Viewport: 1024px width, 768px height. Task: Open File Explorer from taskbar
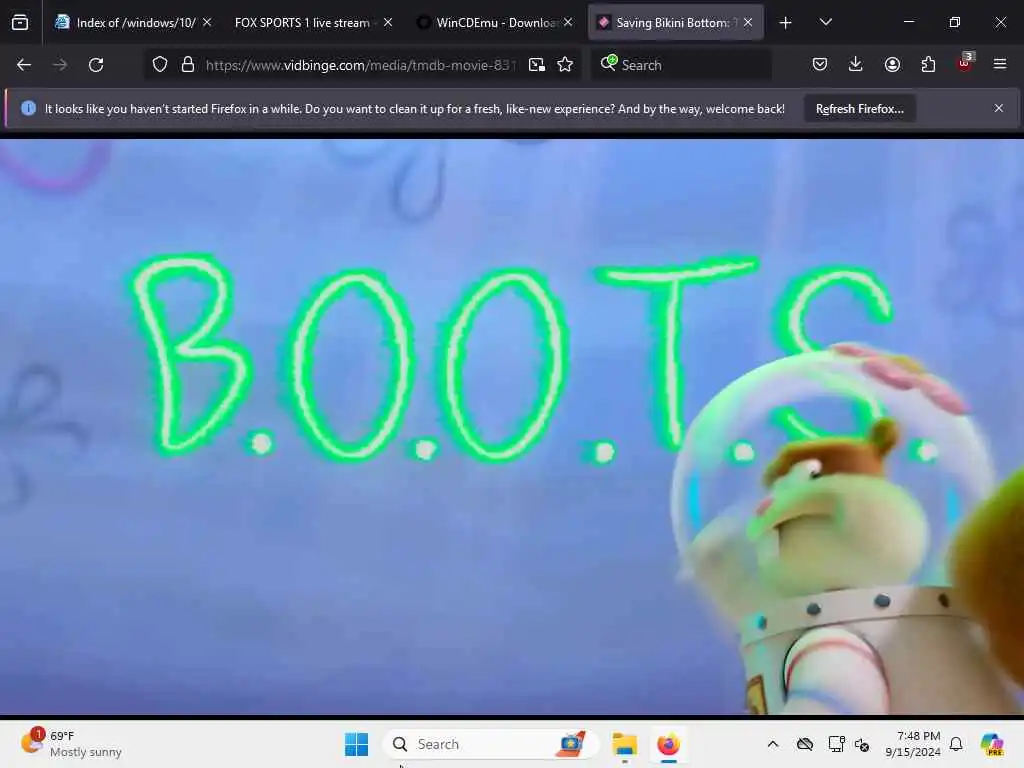tap(624, 744)
